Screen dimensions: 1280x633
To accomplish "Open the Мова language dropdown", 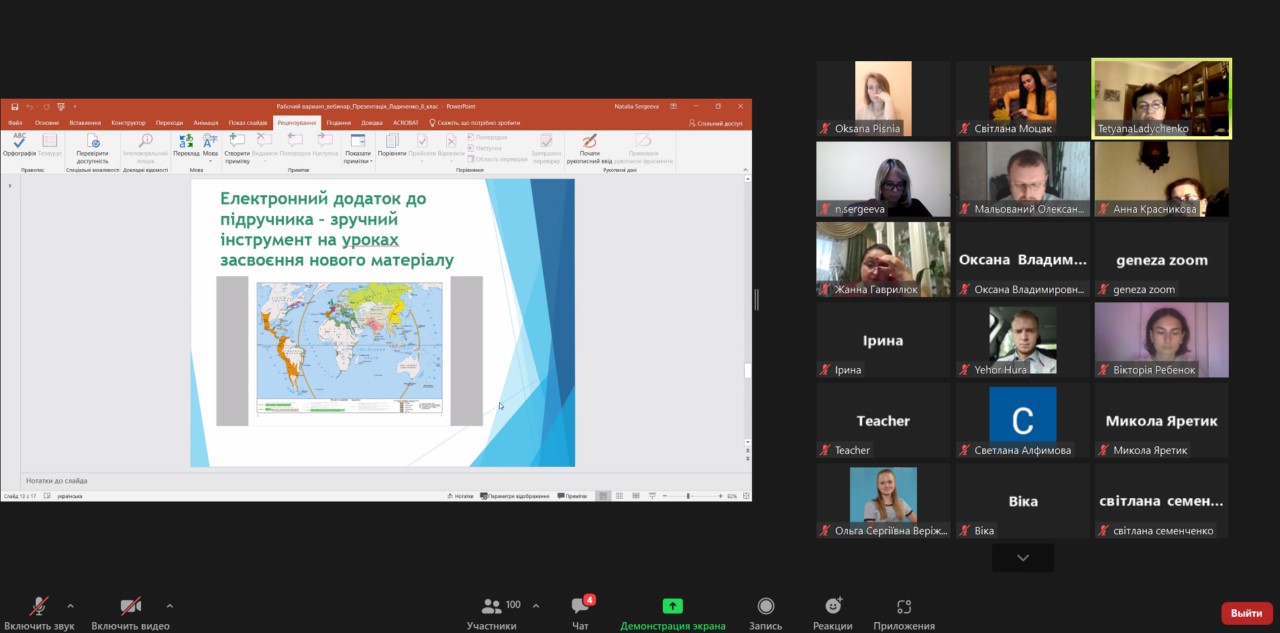I will pos(210,147).
